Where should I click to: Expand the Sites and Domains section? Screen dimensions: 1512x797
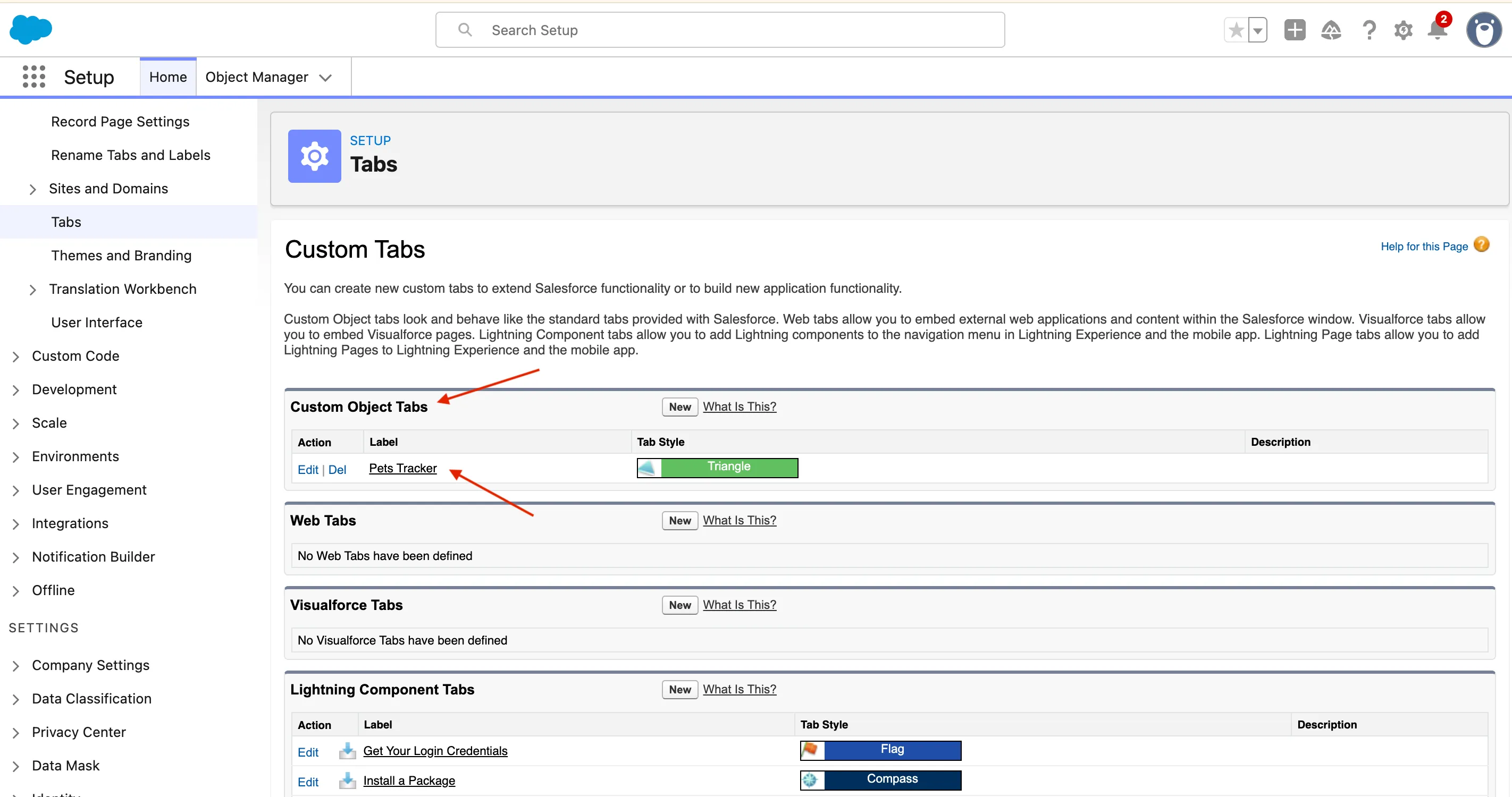(33, 189)
